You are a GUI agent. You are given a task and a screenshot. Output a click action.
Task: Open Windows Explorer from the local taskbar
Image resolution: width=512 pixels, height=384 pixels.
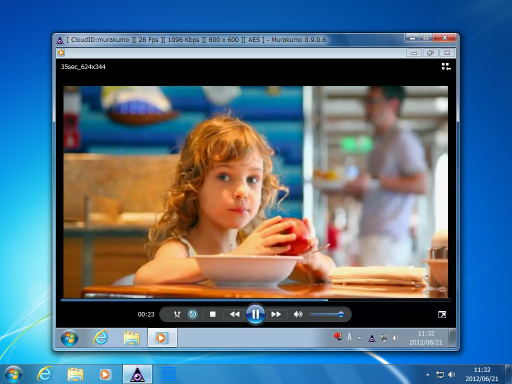[x=75, y=374]
